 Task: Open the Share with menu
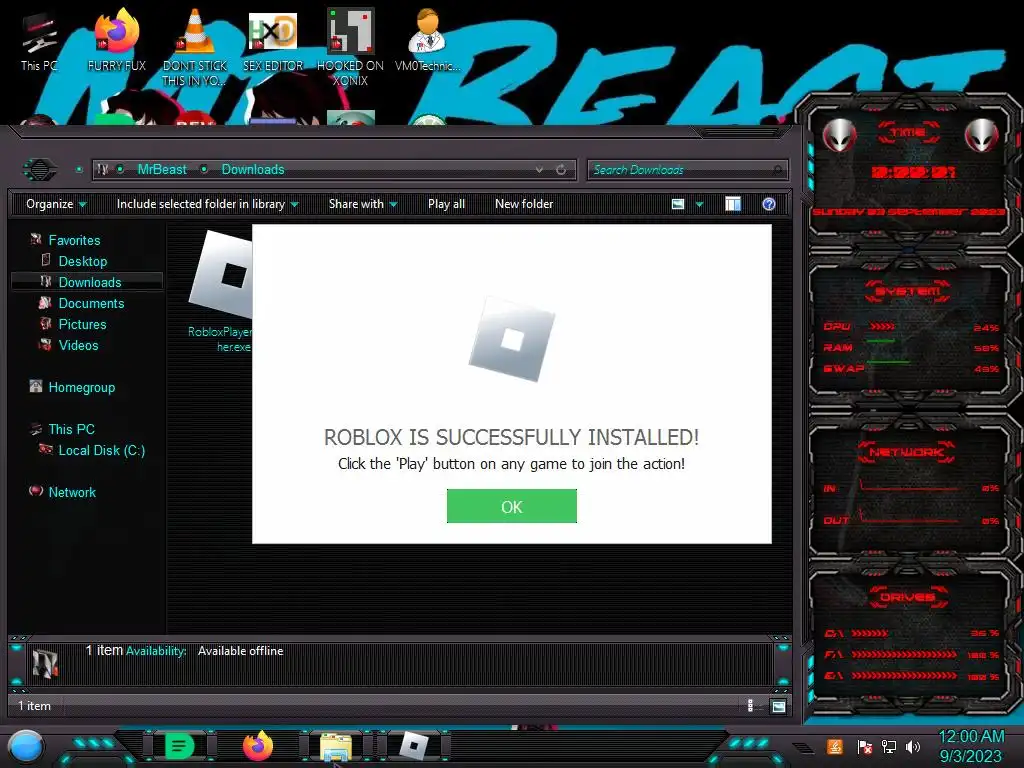tap(362, 204)
